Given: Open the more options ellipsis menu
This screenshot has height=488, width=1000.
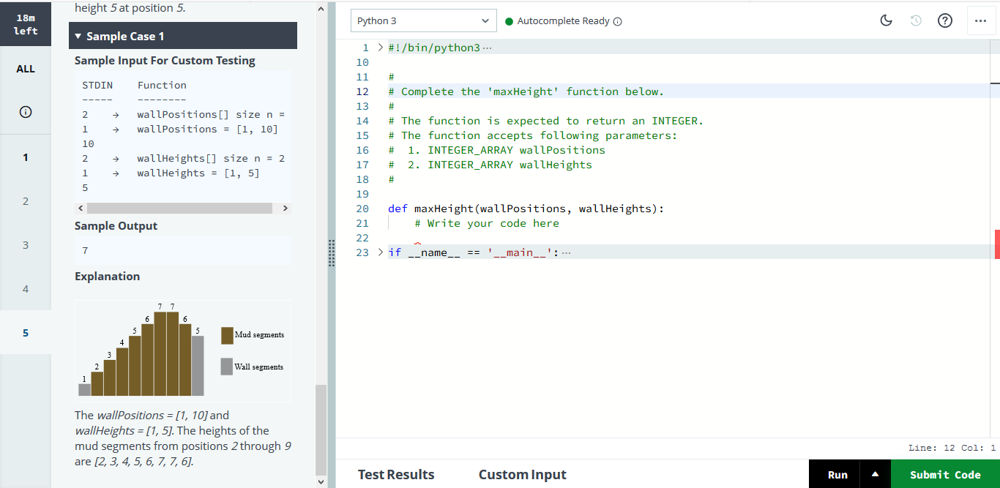Looking at the screenshot, I should pos(981,20).
